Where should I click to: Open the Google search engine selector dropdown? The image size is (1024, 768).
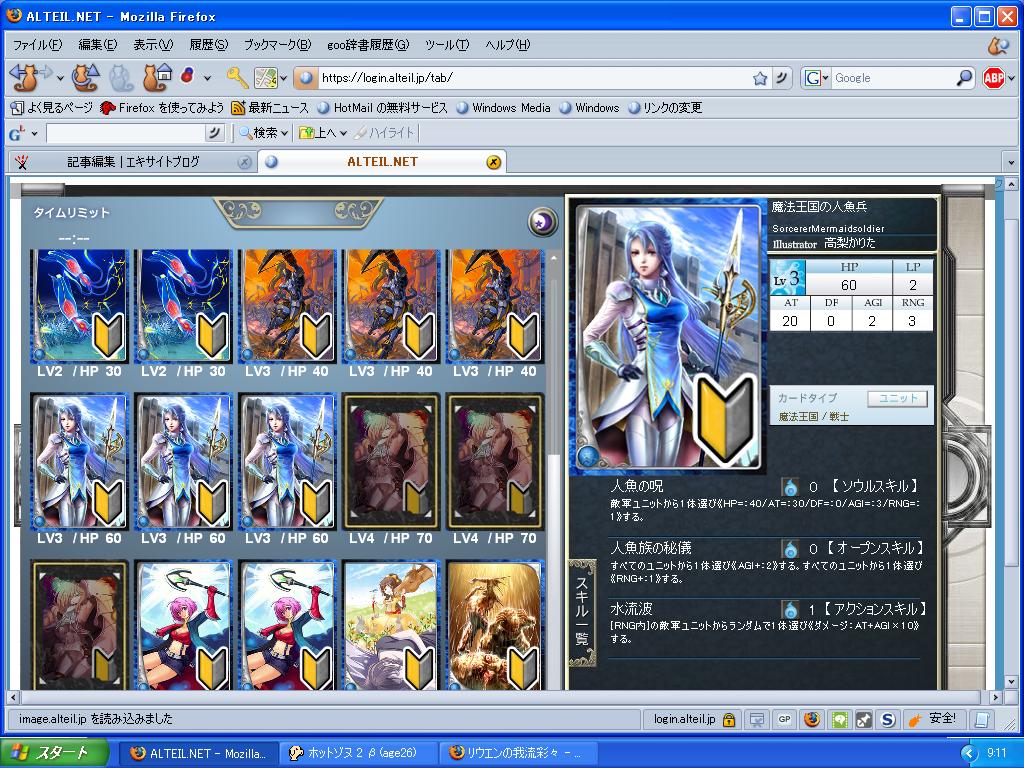pyautogui.click(x=816, y=78)
